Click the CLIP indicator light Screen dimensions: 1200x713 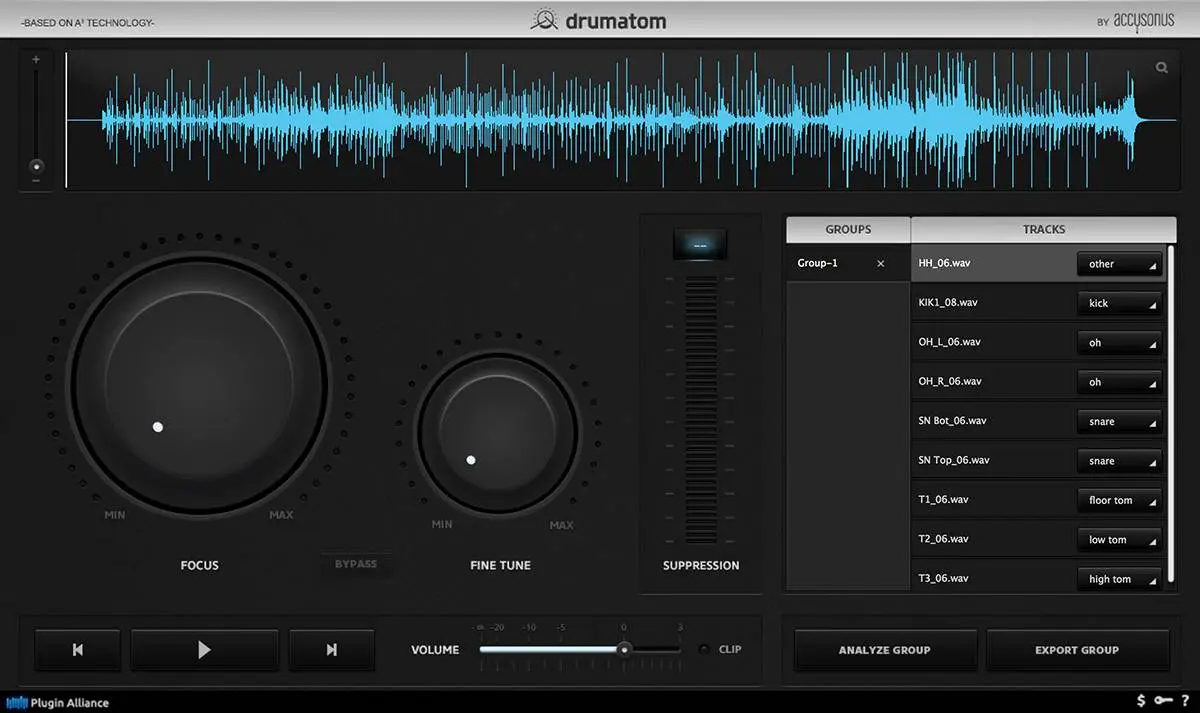point(704,650)
